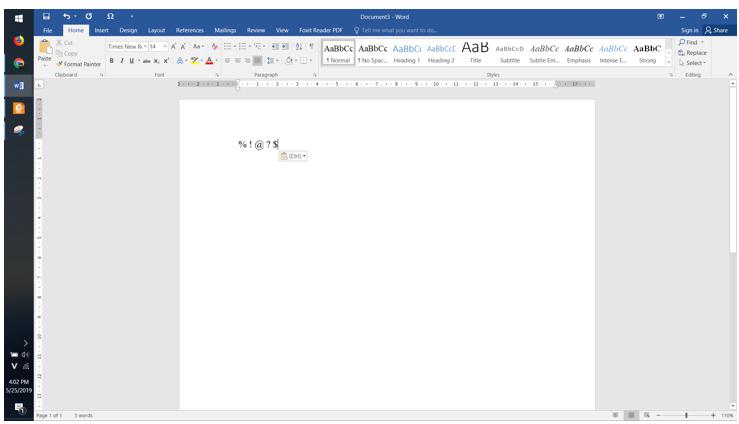
Task: Open the References ribbon tab
Action: [189, 30]
